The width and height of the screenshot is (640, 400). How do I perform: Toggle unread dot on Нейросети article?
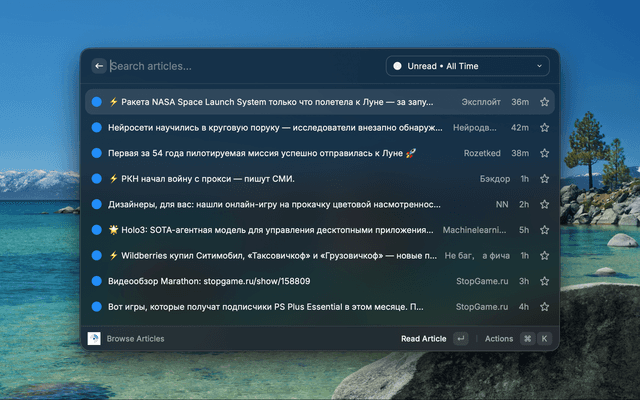tap(97, 128)
